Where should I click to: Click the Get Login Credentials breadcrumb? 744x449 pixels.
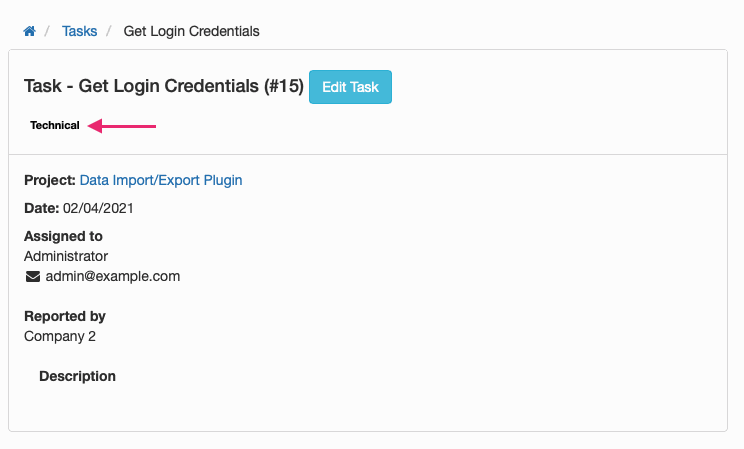191,31
